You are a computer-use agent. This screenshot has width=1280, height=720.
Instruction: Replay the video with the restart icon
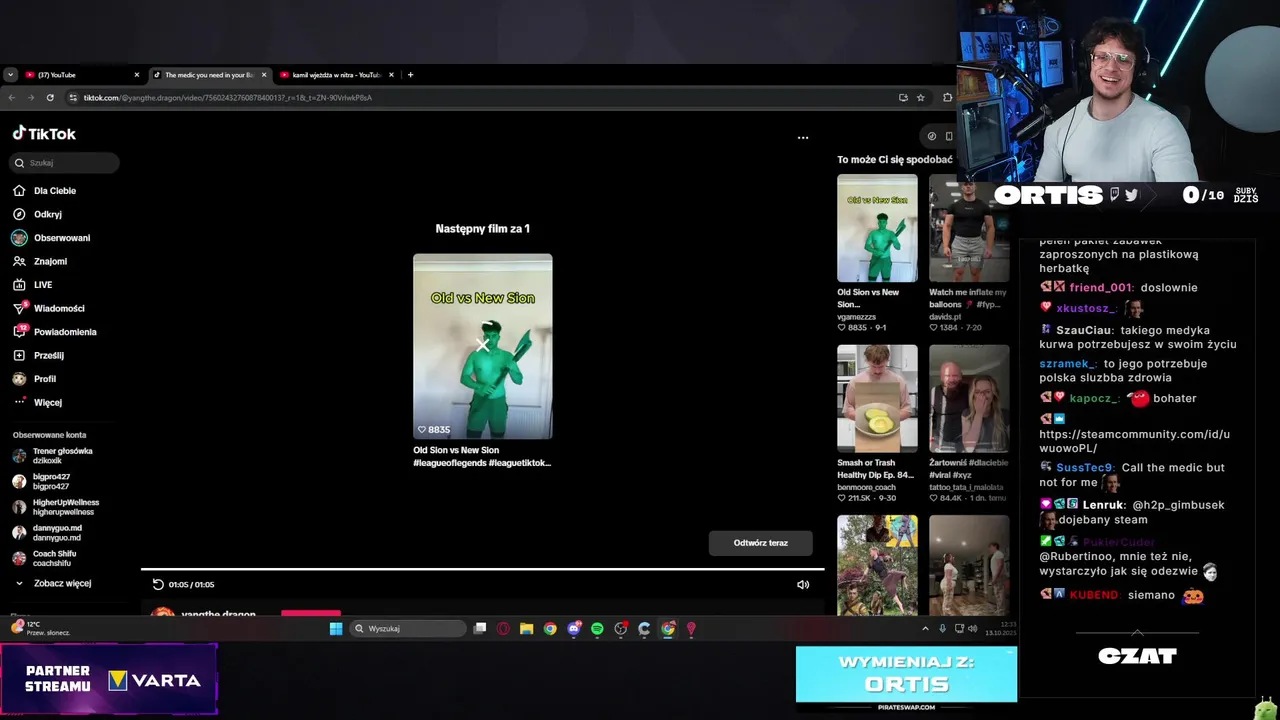[x=157, y=584]
